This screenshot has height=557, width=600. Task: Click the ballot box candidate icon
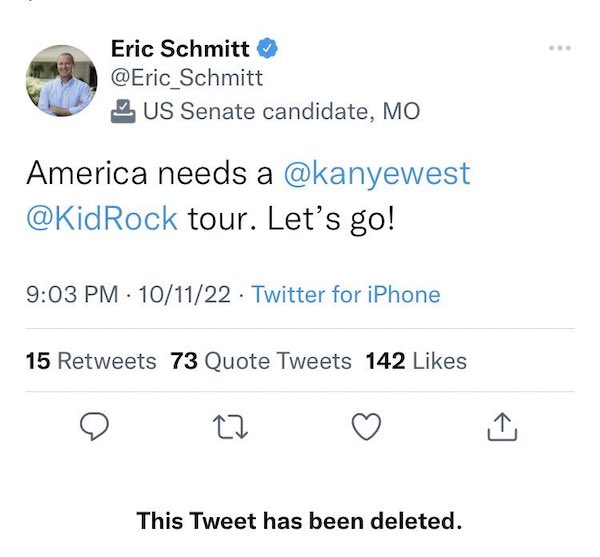(123, 110)
